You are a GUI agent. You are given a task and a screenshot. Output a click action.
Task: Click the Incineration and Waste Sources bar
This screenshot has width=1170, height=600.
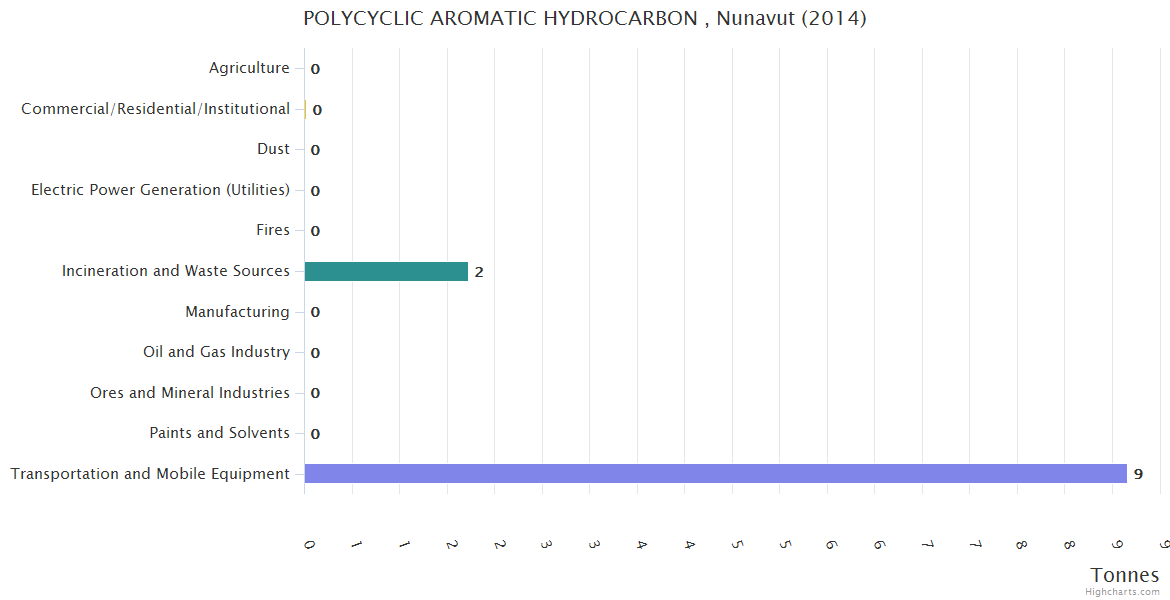click(x=386, y=271)
